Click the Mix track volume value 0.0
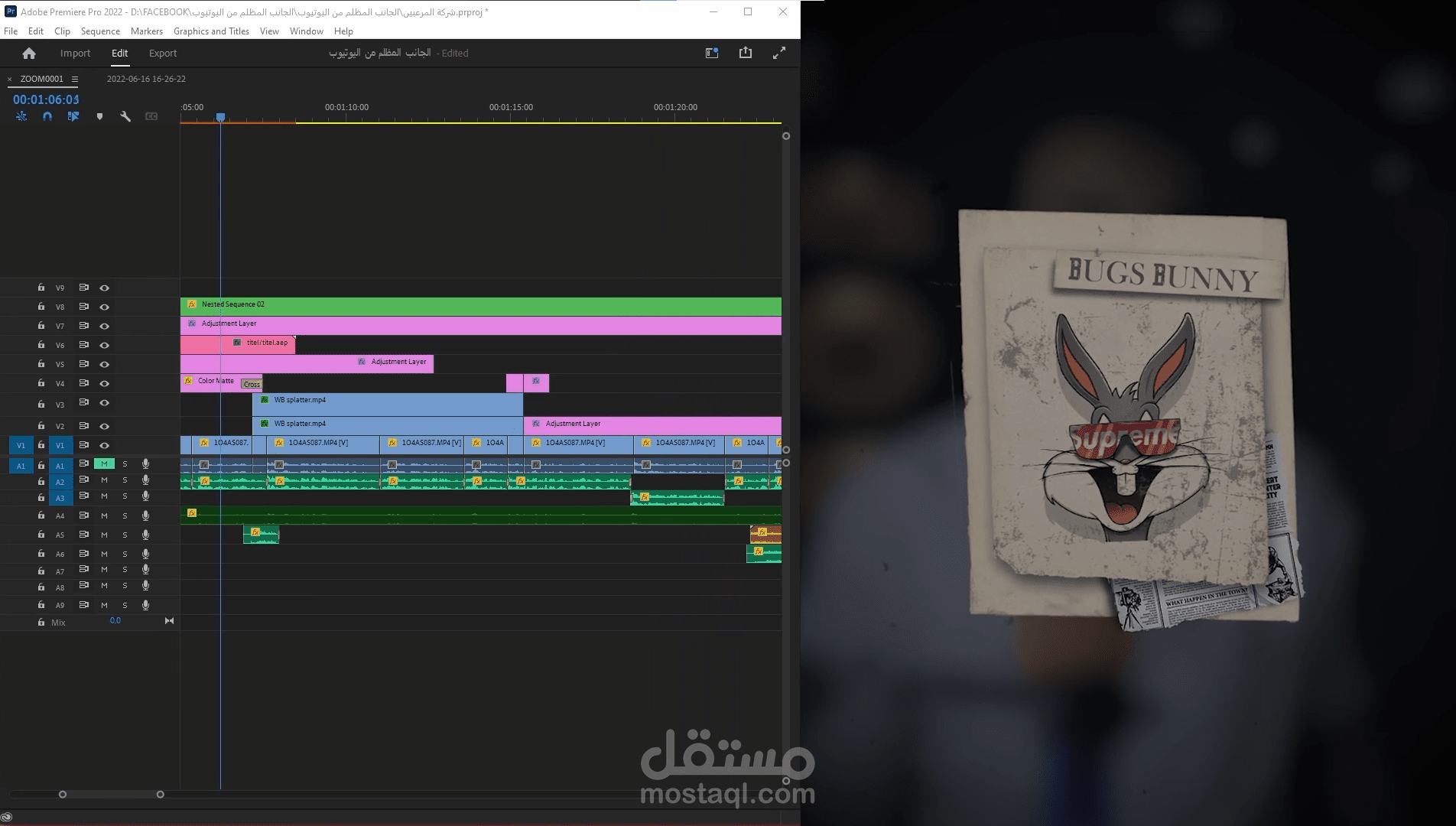This screenshot has height=826, width=1456. tap(115, 620)
